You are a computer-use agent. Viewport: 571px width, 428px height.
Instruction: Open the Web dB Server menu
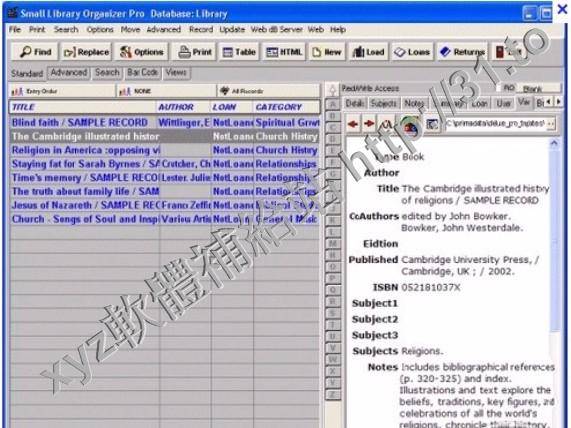click(x=277, y=30)
